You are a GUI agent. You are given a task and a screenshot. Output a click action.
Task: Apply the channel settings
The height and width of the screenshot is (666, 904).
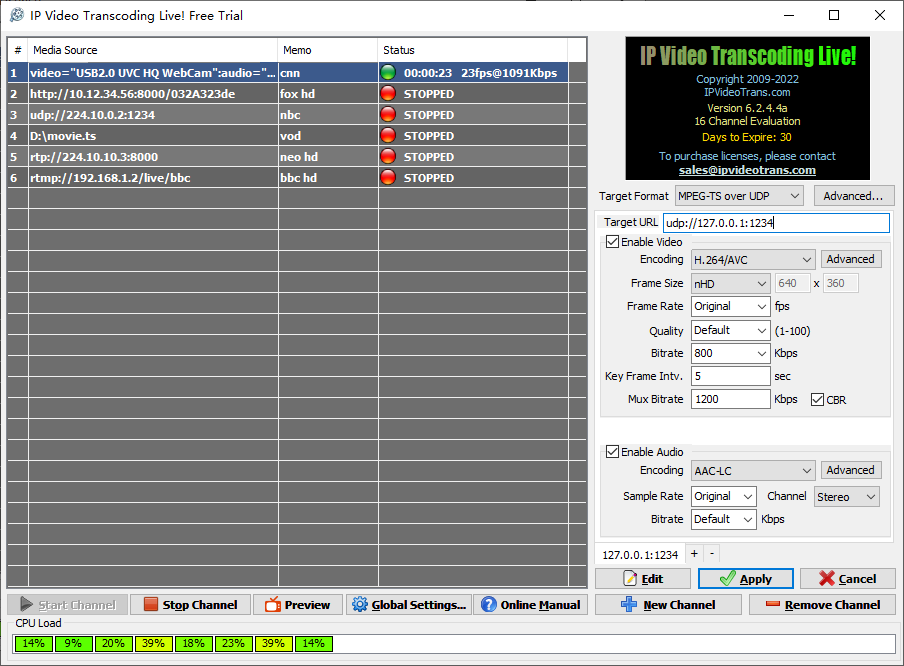pos(745,578)
